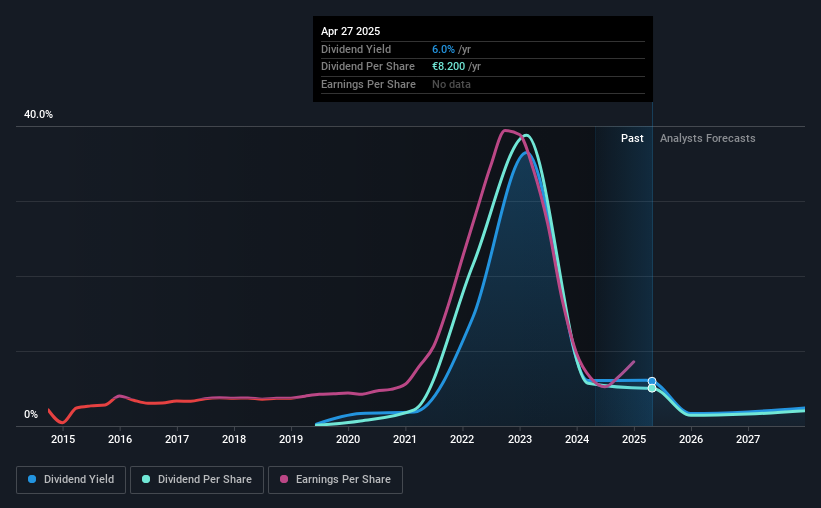
Task: Click the teal Dividend Per Share legend dot
Action: point(146,479)
